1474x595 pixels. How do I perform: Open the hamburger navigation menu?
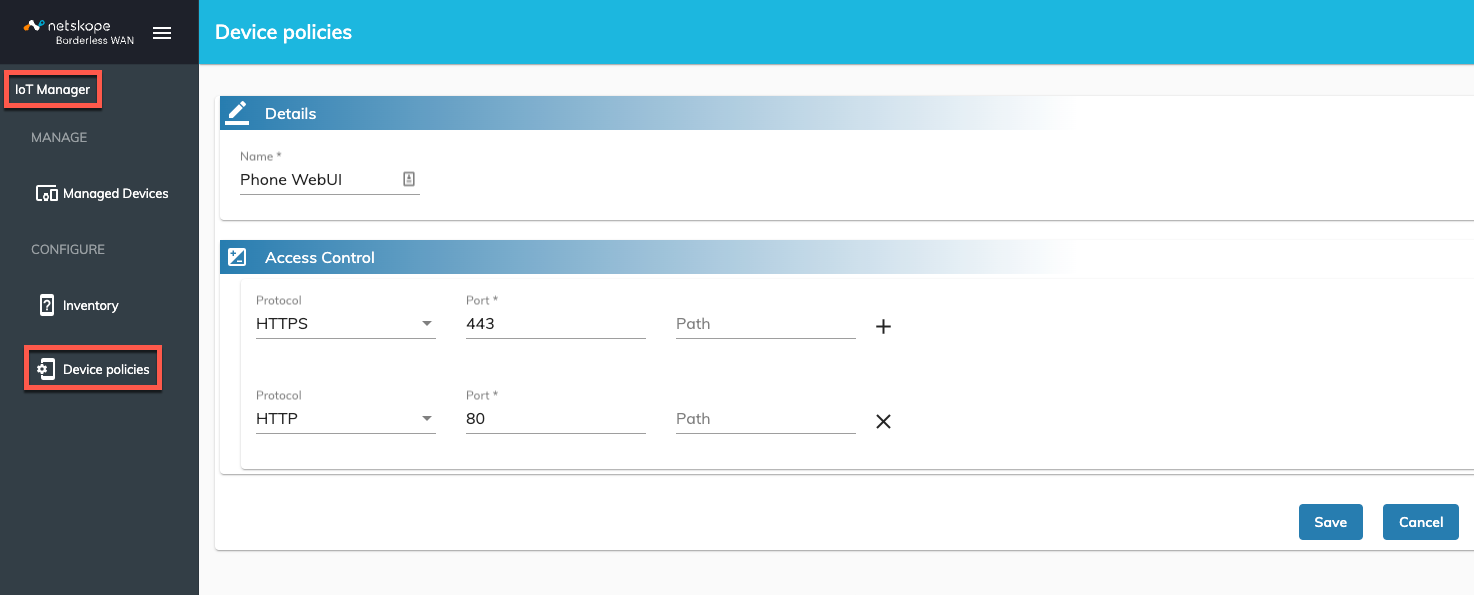click(162, 33)
